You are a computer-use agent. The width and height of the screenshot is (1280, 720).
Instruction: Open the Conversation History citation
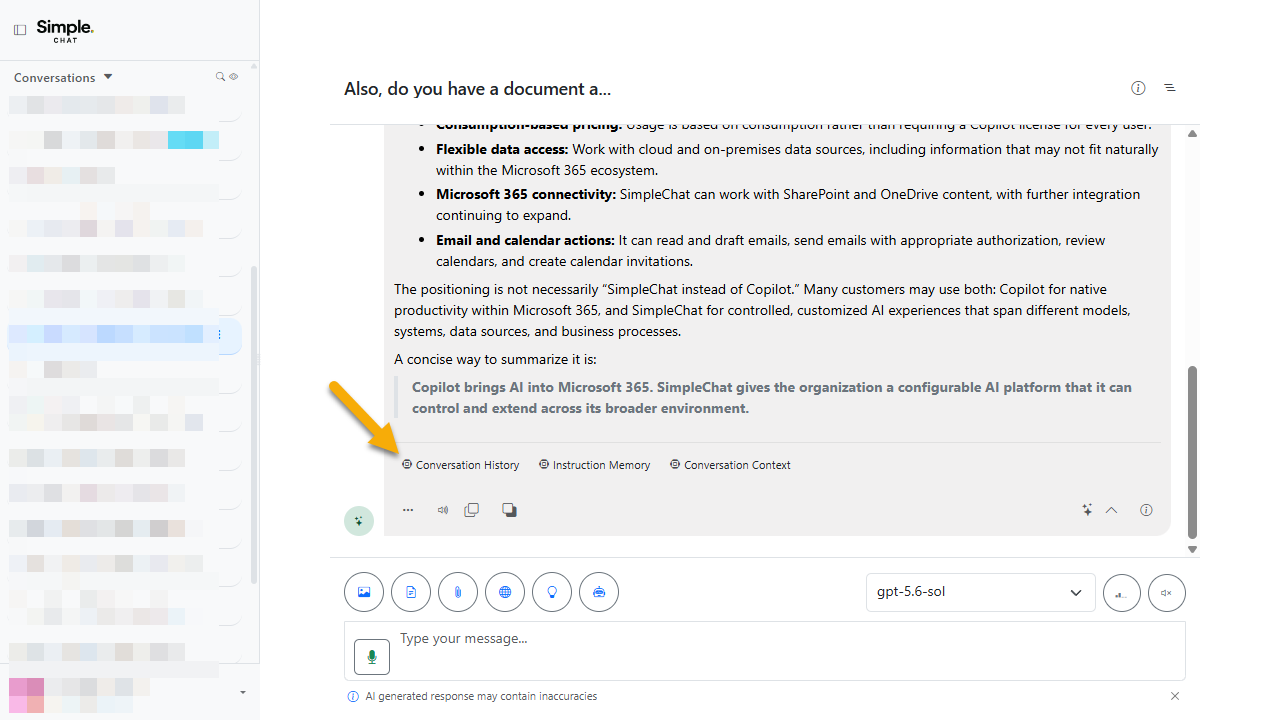pyautogui.click(x=461, y=465)
